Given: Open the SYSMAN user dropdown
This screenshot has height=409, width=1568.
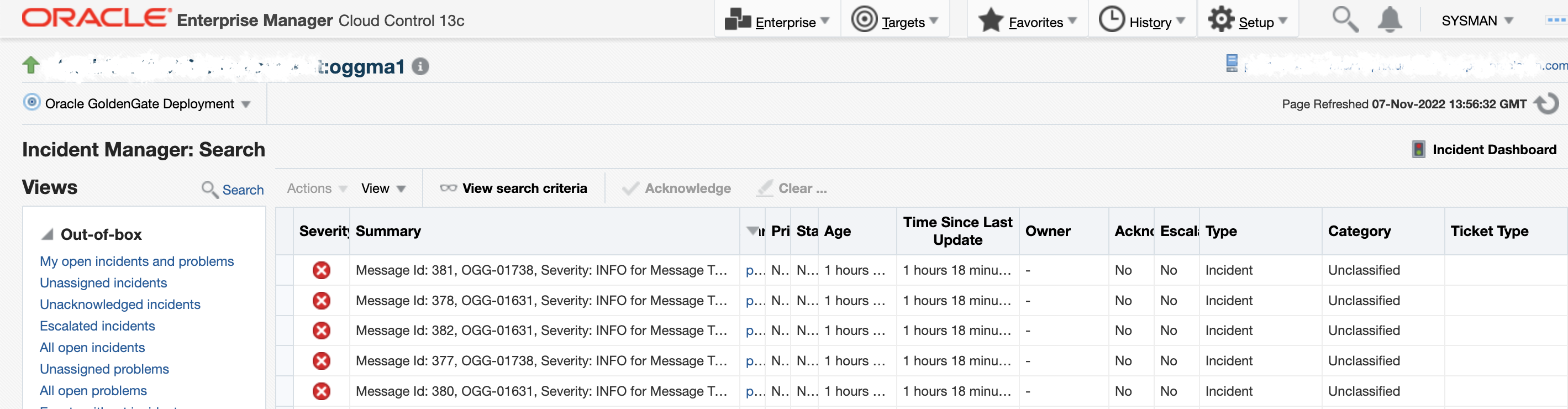Looking at the screenshot, I should pyautogui.click(x=1477, y=20).
